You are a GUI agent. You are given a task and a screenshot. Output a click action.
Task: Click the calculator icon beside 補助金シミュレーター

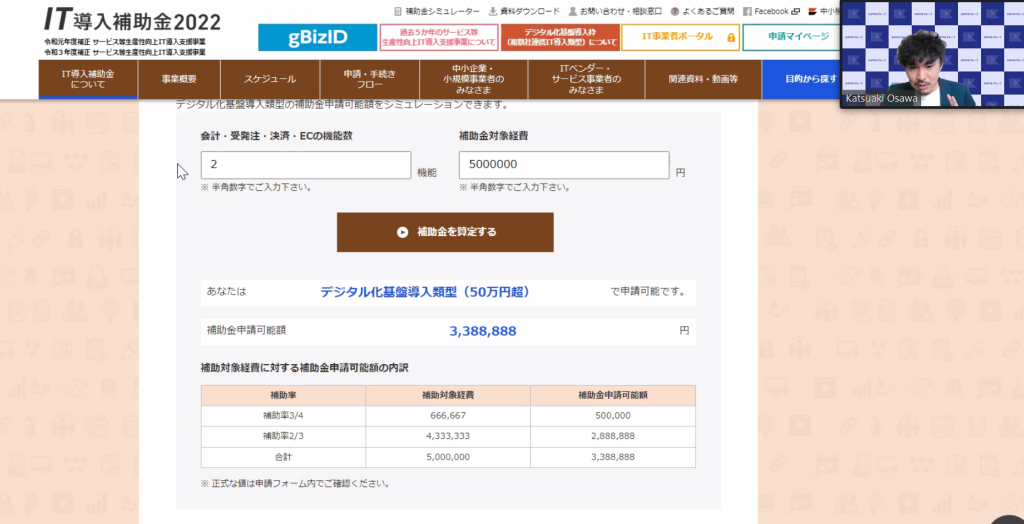[x=397, y=12]
